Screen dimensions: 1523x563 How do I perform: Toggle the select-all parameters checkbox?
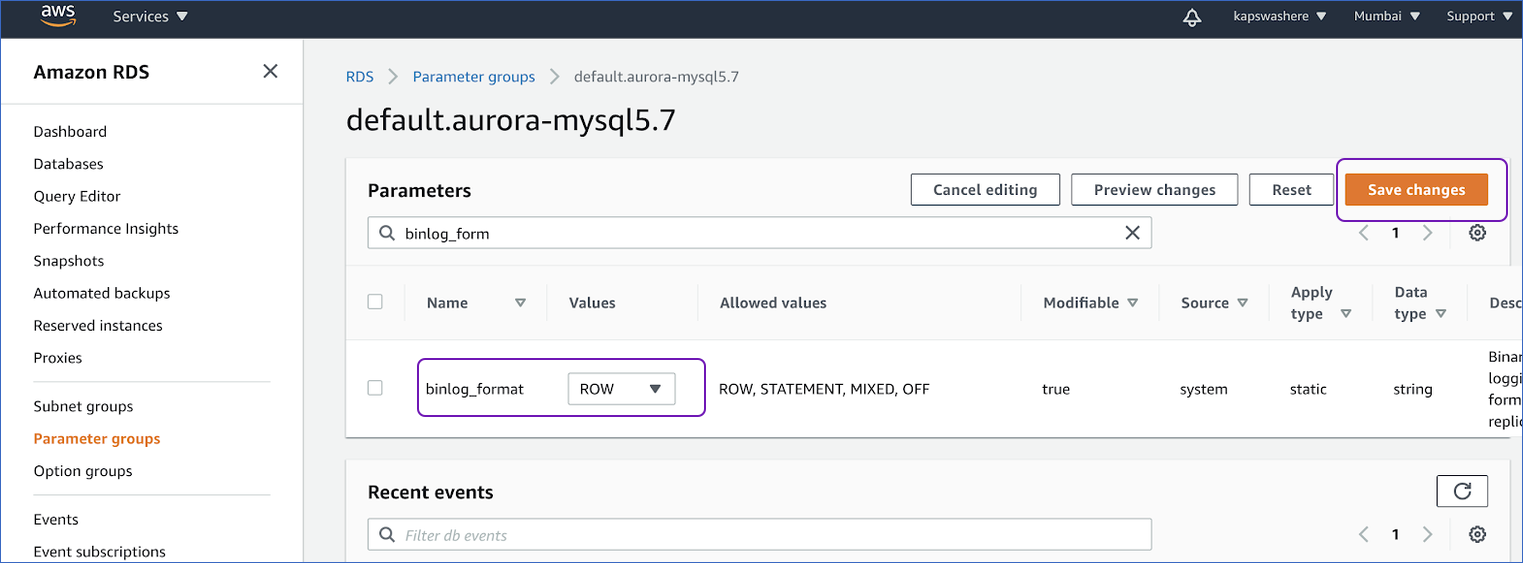point(375,301)
